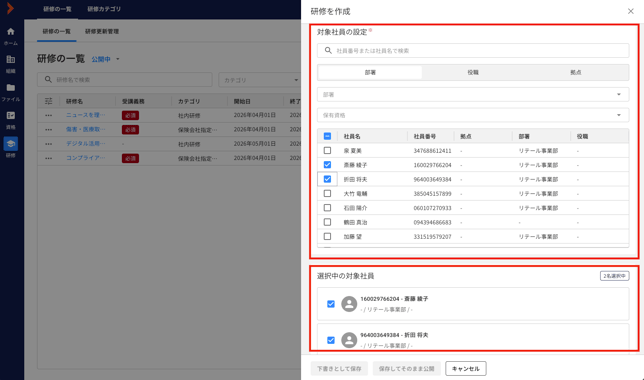Open the three-dot menu for コンプライア… row
The width and height of the screenshot is (644, 380).
pyautogui.click(x=48, y=158)
